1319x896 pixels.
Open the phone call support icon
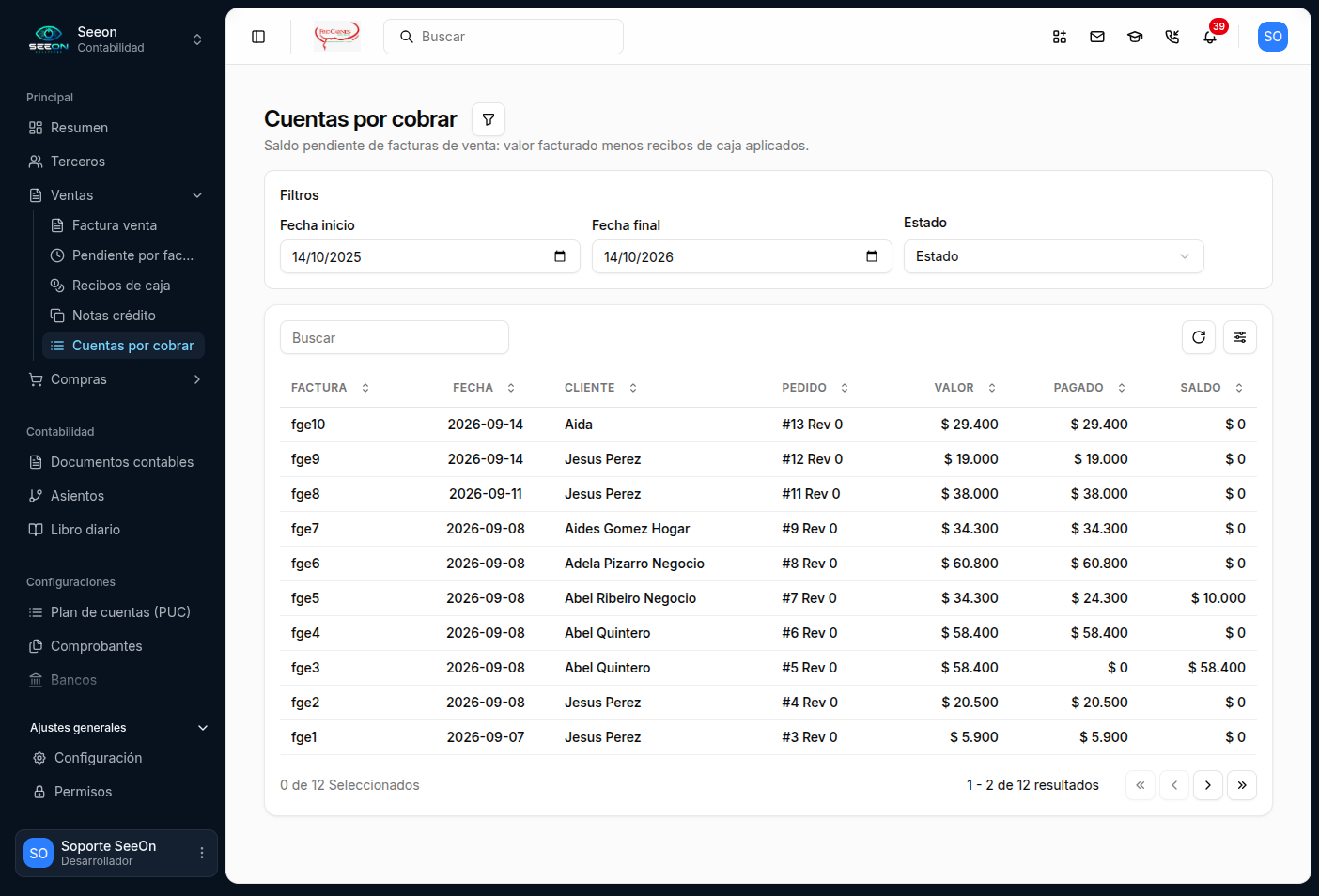(1172, 37)
